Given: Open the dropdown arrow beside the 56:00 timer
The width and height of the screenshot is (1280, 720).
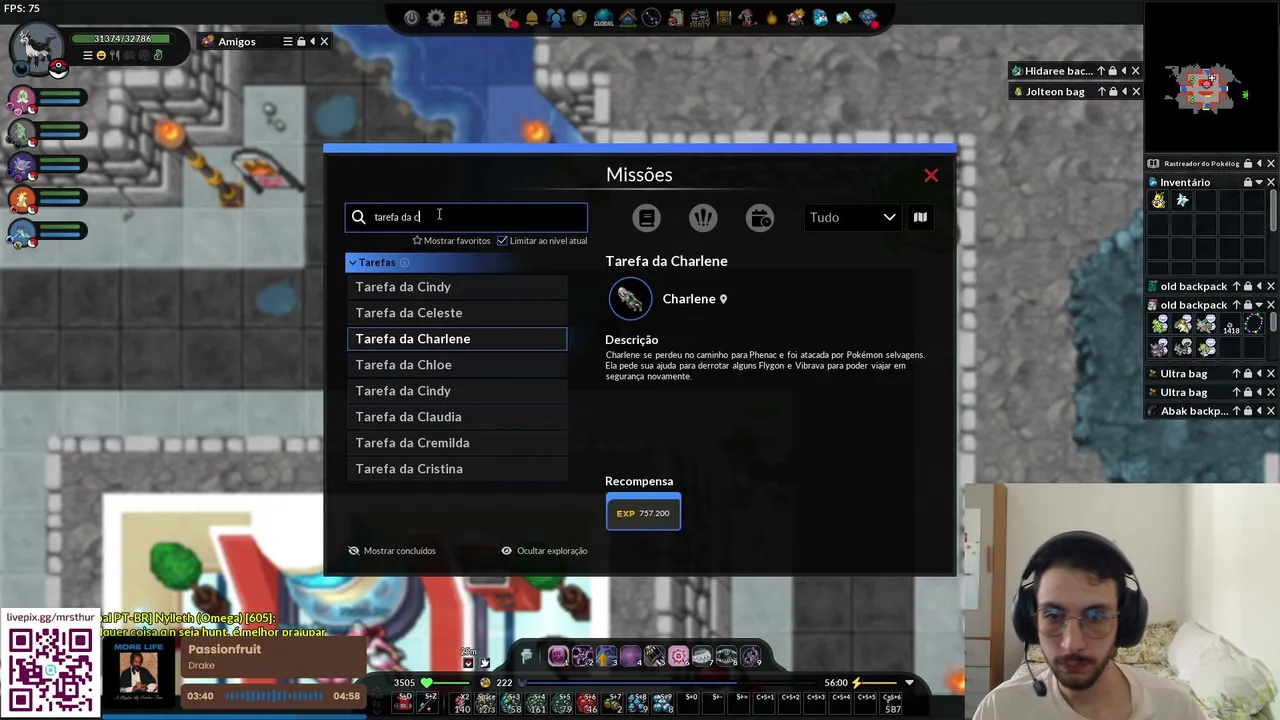Looking at the screenshot, I should [909, 683].
